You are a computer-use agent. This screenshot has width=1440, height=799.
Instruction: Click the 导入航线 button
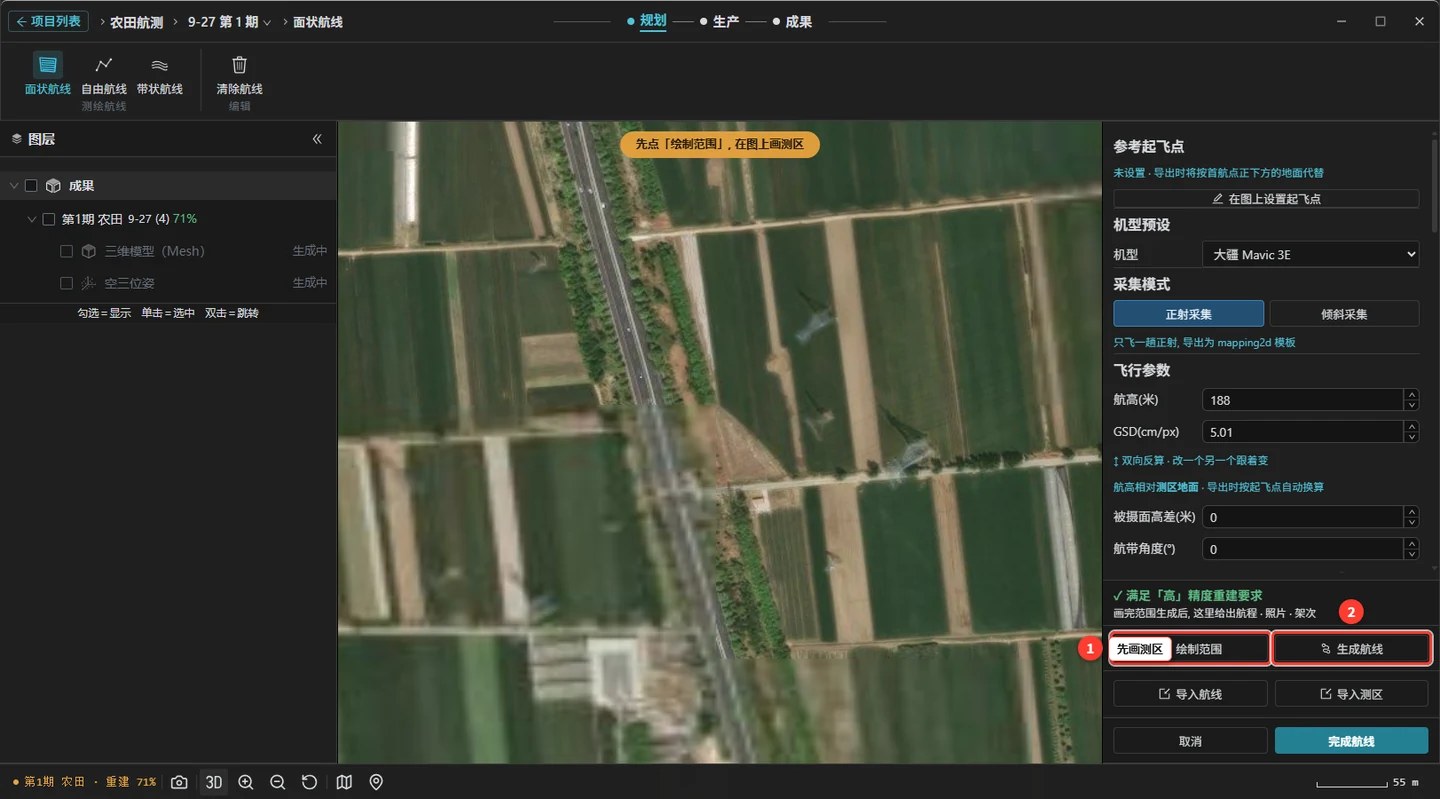pyautogui.click(x=1190, y=694)
